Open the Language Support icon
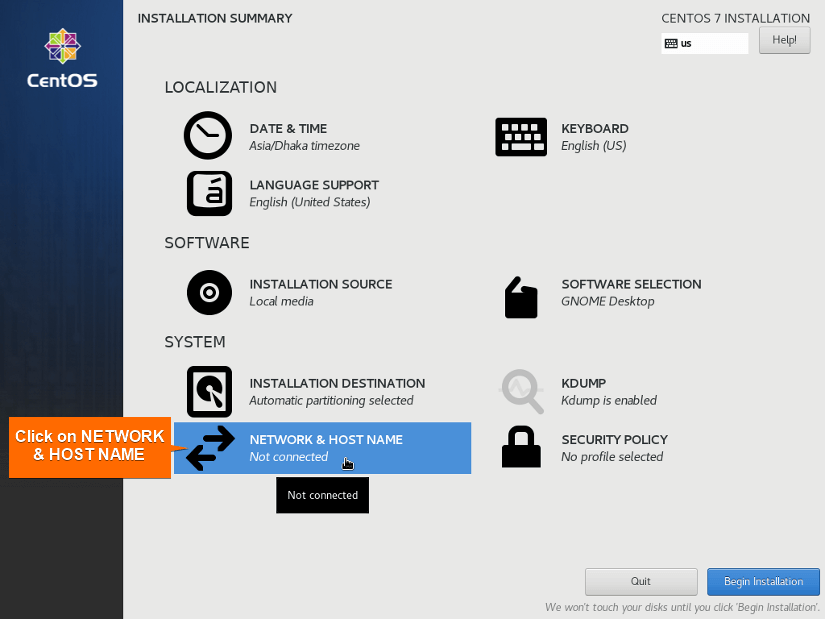825x619 pixels. [209, 193]
